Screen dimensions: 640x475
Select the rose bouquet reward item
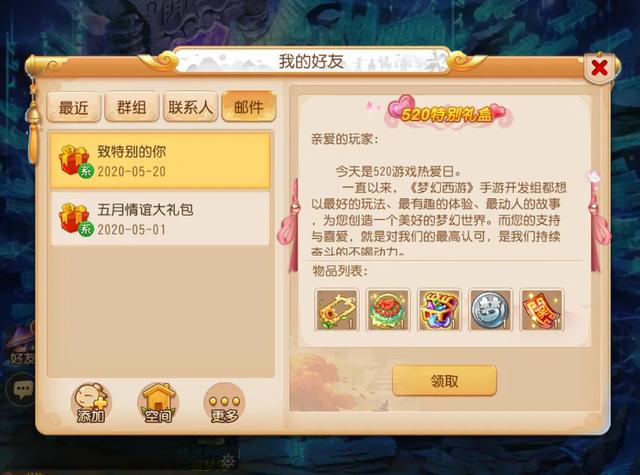click(388, 310)
